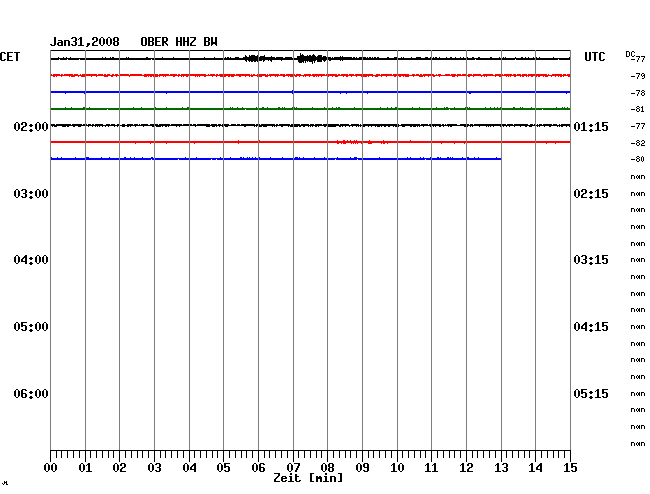650x494 pixels.
Task: Select minute 15 on the x-axis
Action: coord(570,468)
